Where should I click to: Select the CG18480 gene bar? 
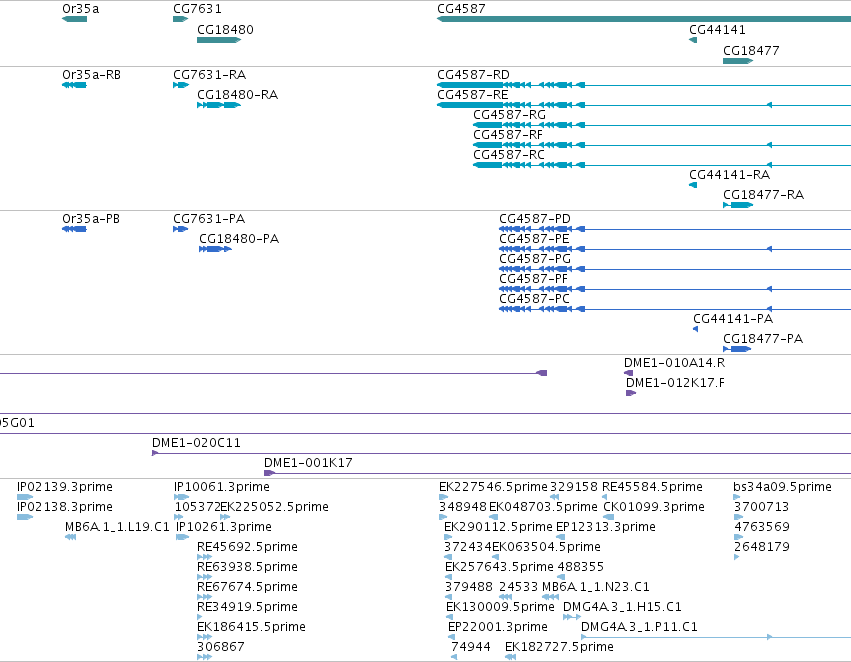219,40
